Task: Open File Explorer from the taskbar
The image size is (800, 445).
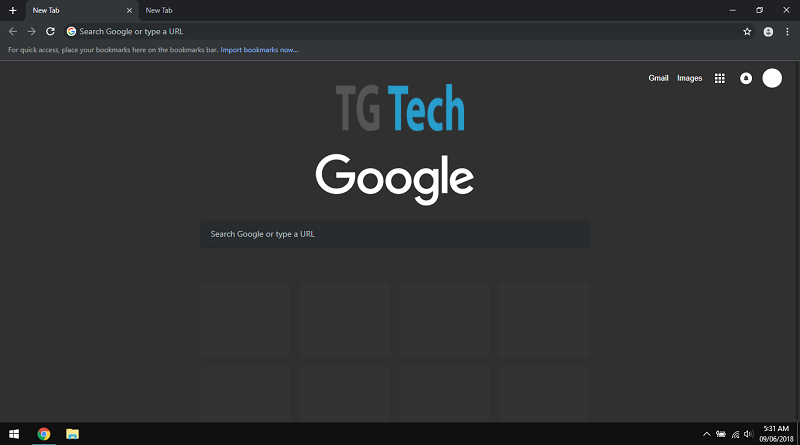Action: [x=72, y=434]
